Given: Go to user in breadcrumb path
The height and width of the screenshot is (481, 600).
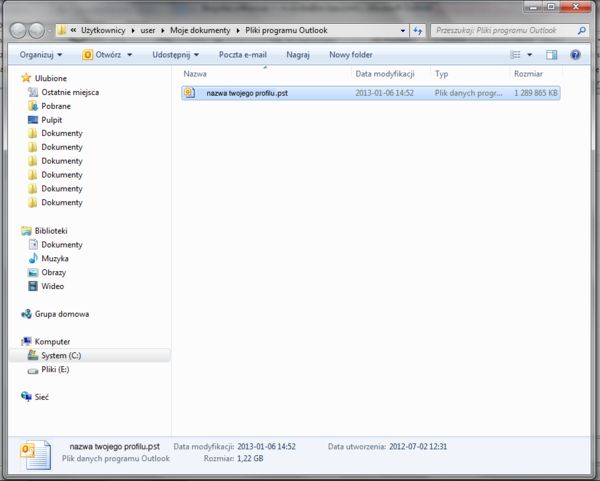Looking at the screenshot, I should coord(148,31).
